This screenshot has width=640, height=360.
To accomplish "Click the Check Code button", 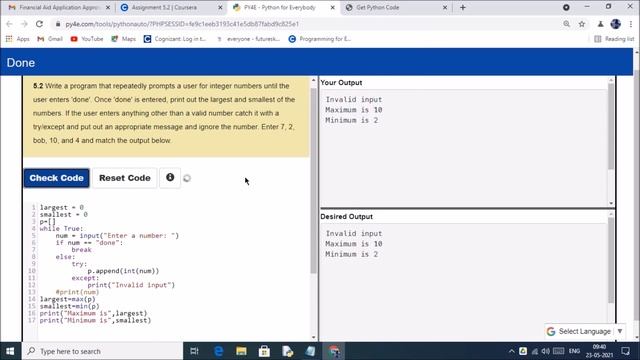I will click(x=56, y=178).
